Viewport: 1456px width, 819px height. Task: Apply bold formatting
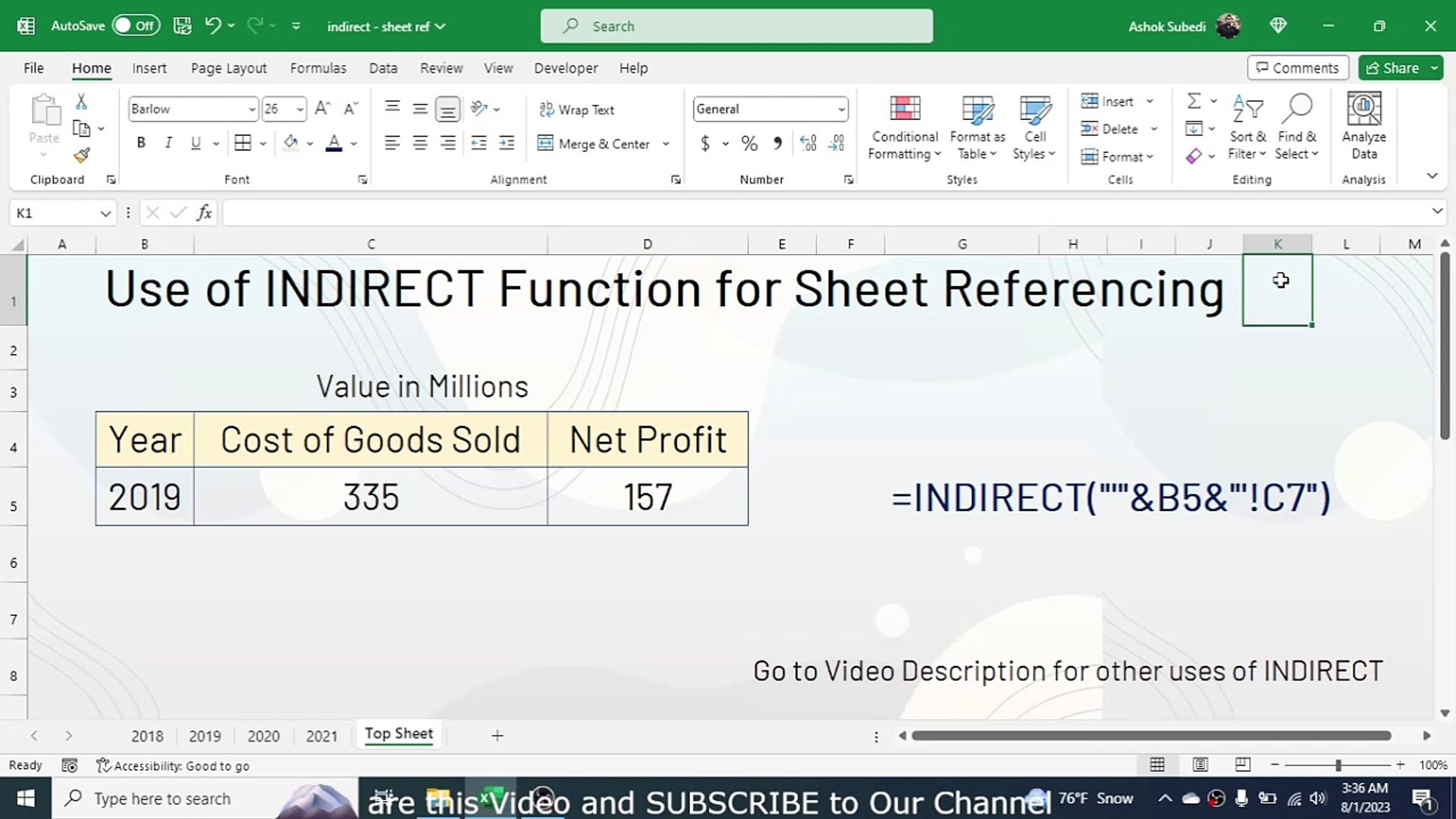140,142
